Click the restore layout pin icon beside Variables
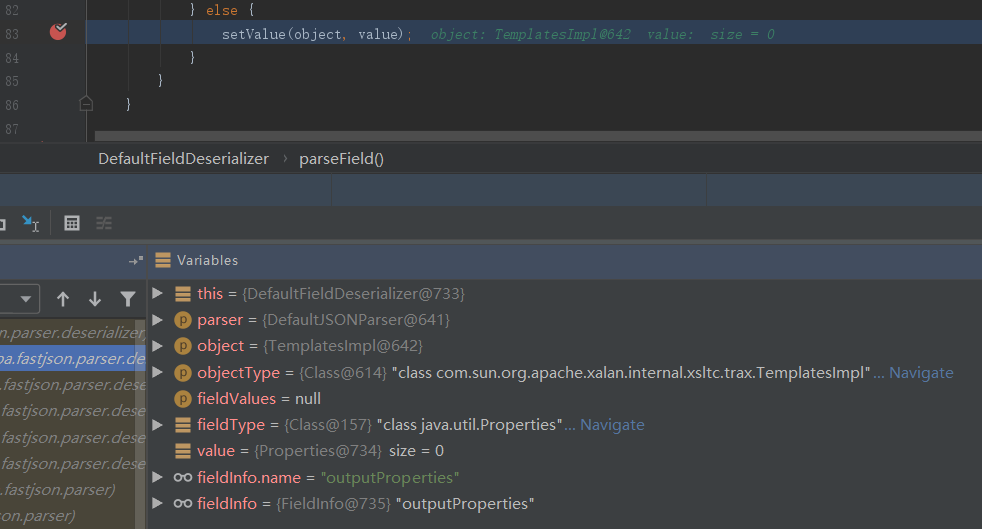Viewport: 982px width, 529px height. (136, 260)
